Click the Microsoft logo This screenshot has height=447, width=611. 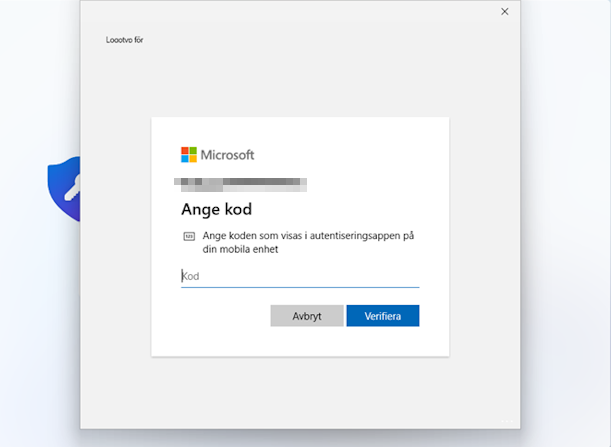(x=217, y=155)
